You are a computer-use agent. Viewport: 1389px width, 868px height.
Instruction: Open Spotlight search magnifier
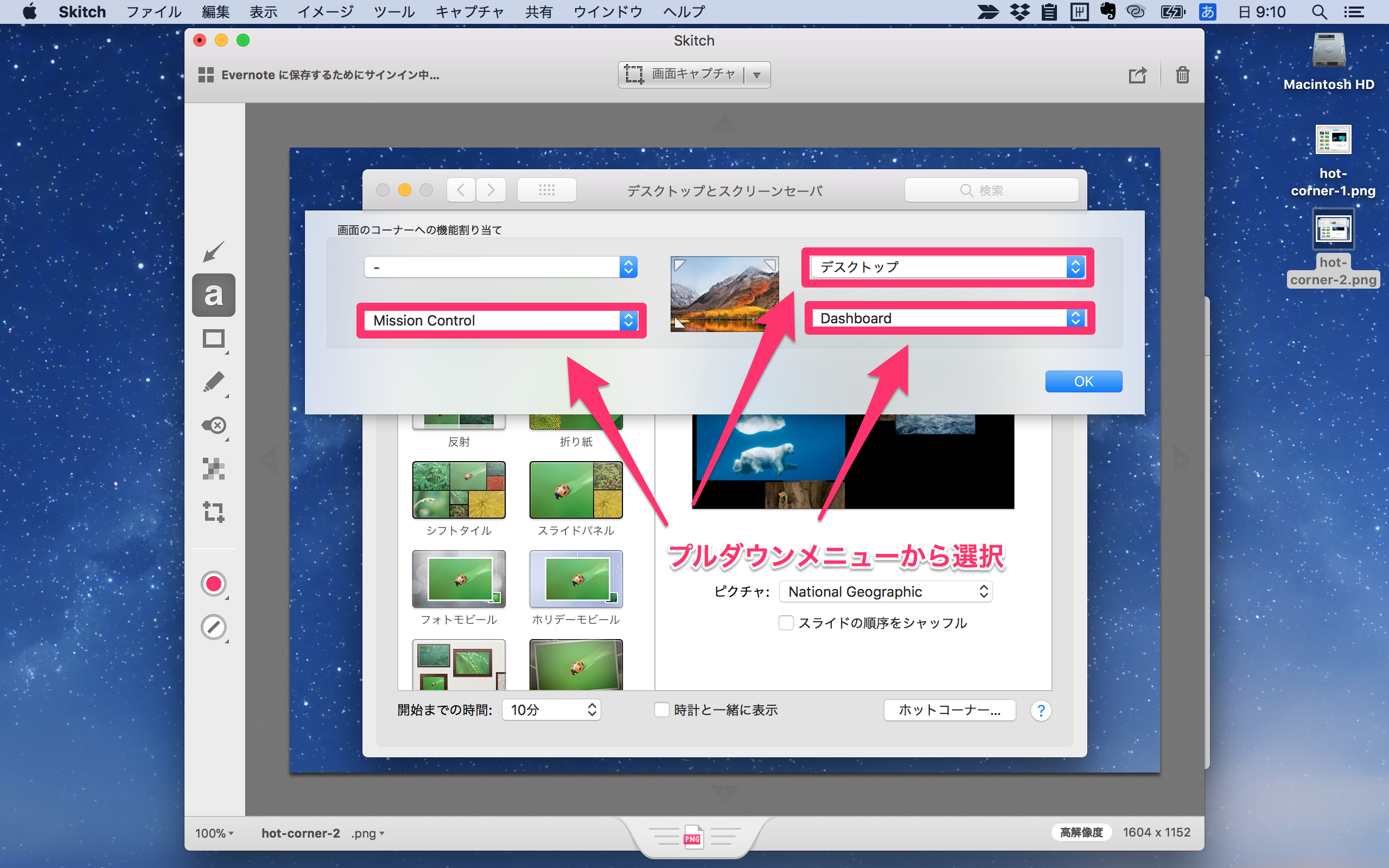click(1319, 11)
